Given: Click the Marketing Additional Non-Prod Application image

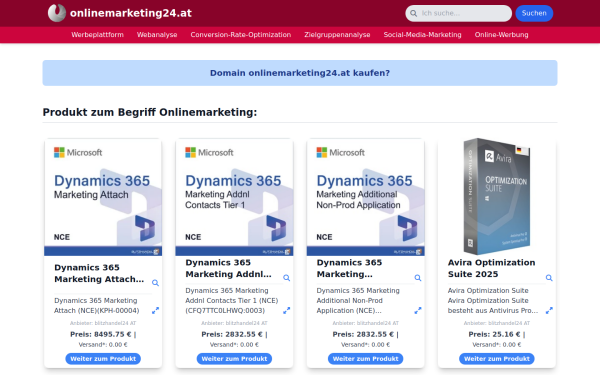Looking at the screenshot, I should (365, 197).
